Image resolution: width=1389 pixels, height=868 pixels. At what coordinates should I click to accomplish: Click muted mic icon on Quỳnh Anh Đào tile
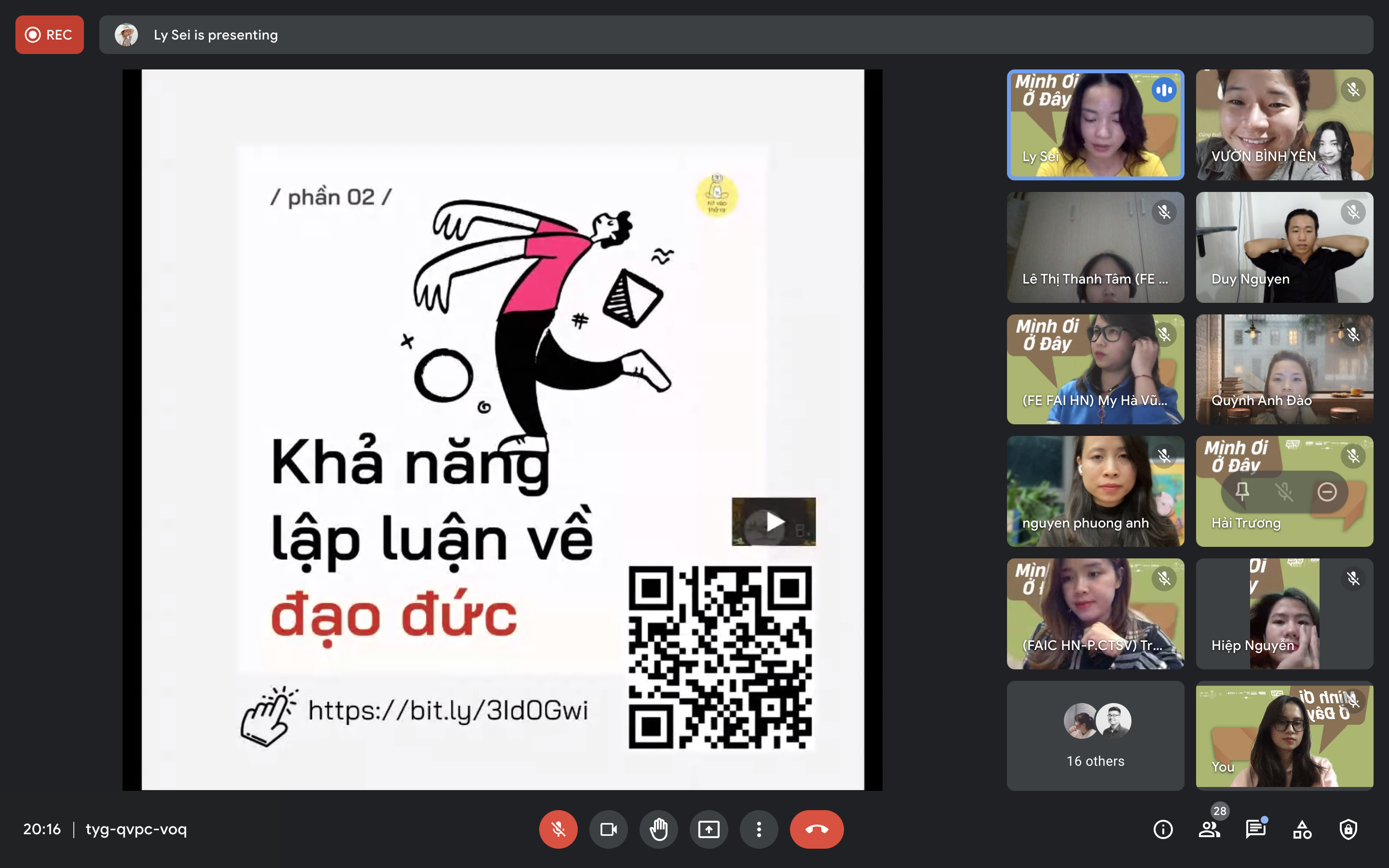click(x=1353, y=335)
